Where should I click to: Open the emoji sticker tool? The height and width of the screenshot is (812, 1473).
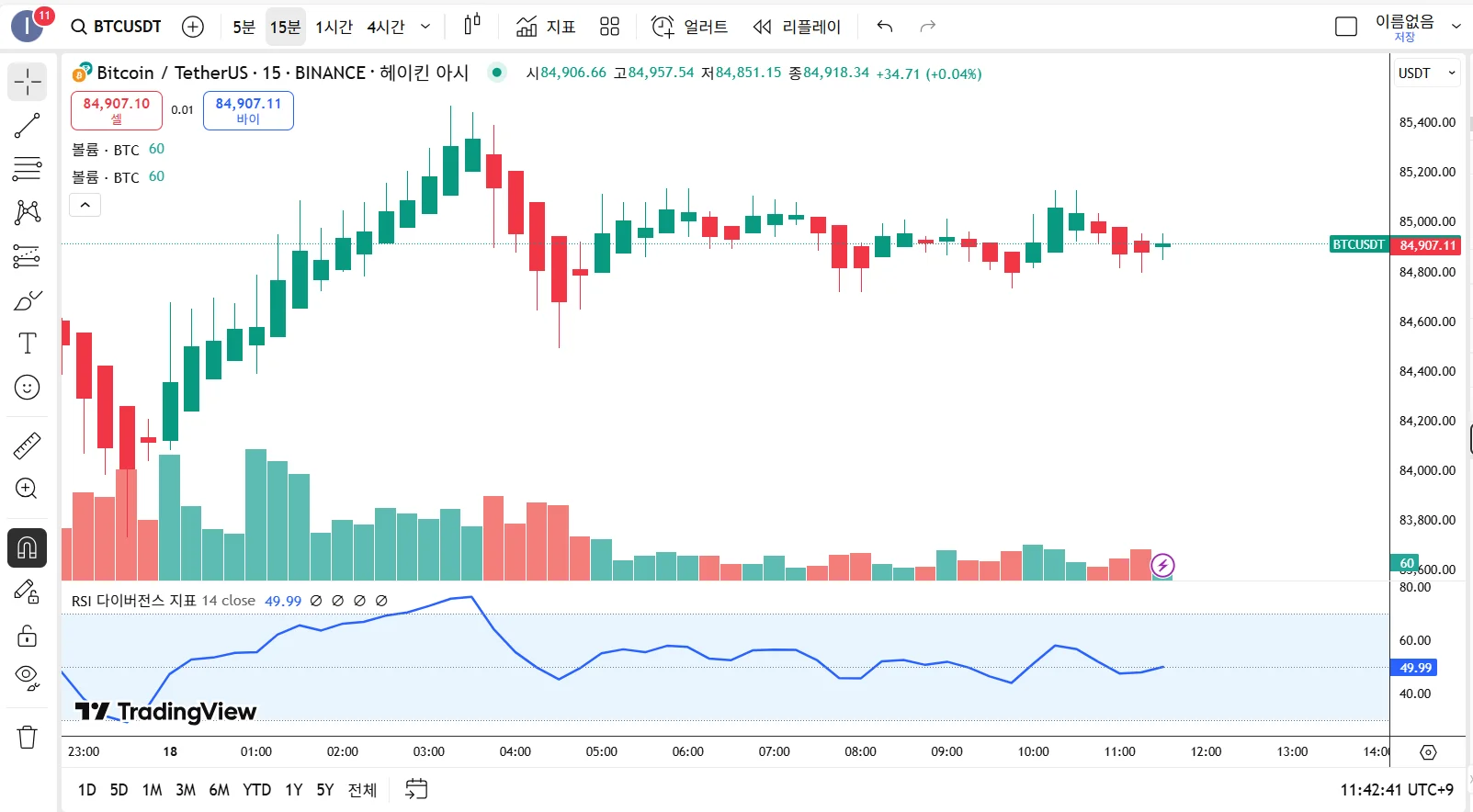pyautogui.click(x=28, y=388)
